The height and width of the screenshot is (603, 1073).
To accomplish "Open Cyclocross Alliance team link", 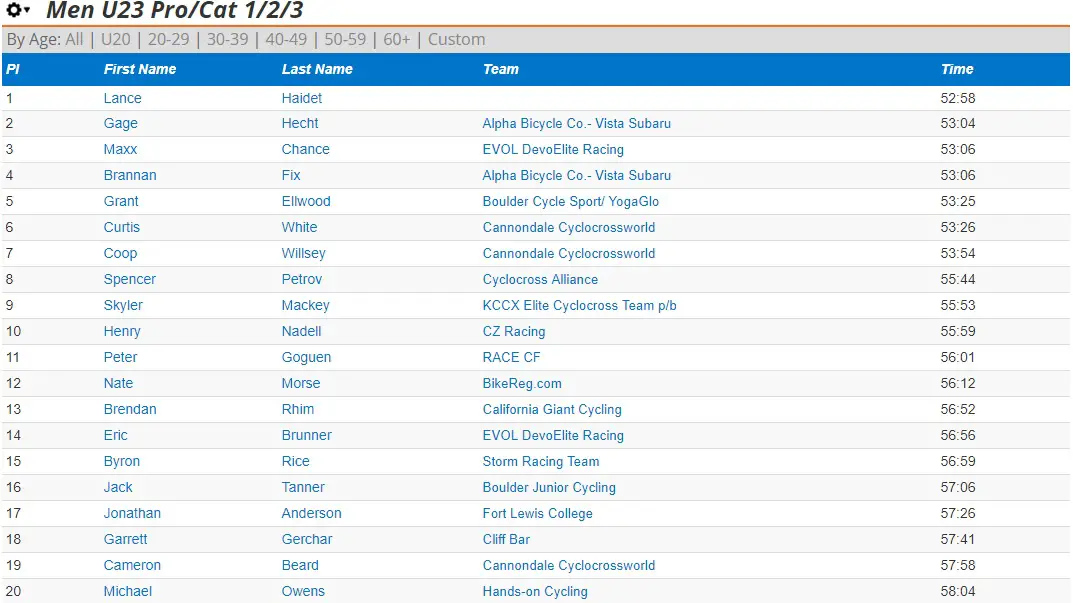I will coord(540,280).
